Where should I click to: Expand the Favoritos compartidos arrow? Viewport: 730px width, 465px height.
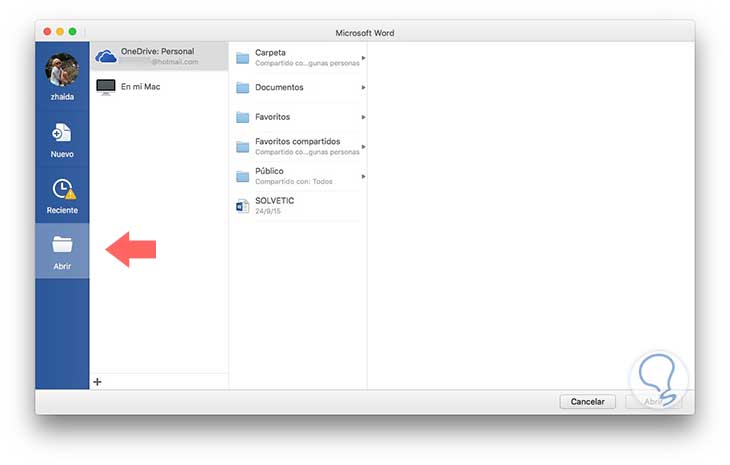363,147
